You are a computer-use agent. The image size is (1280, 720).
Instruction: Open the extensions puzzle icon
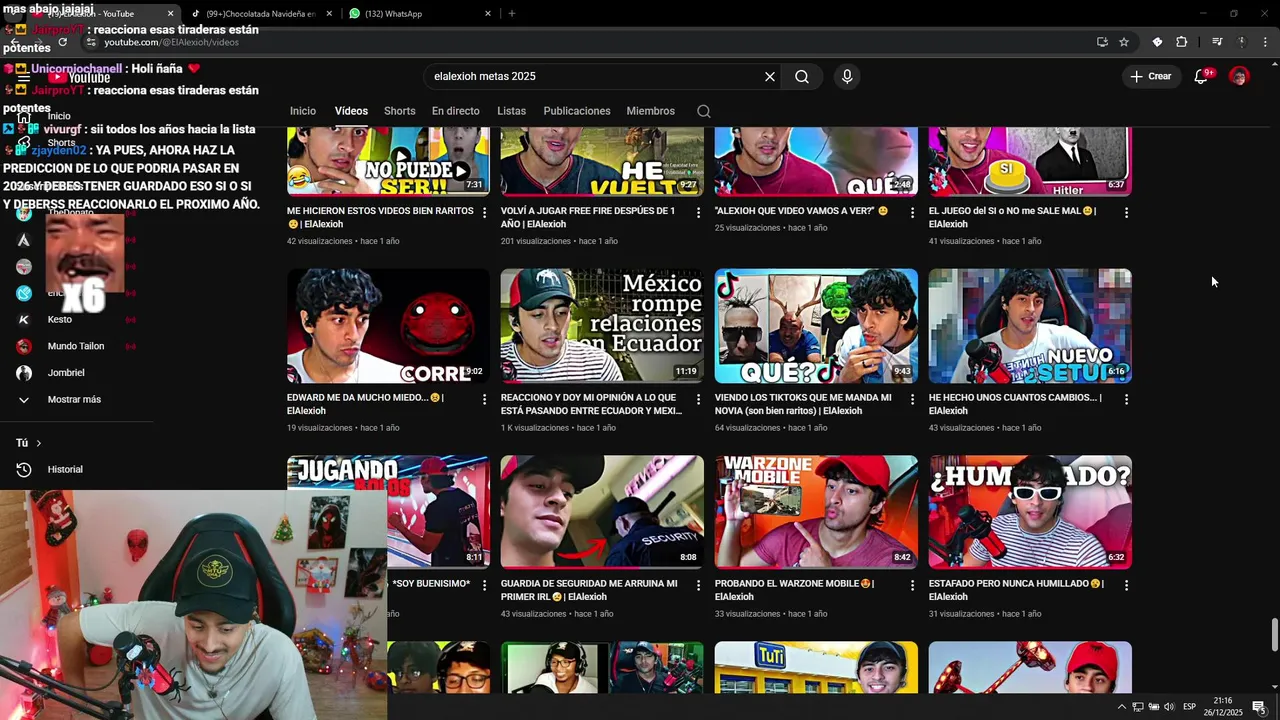point(1181,42)
